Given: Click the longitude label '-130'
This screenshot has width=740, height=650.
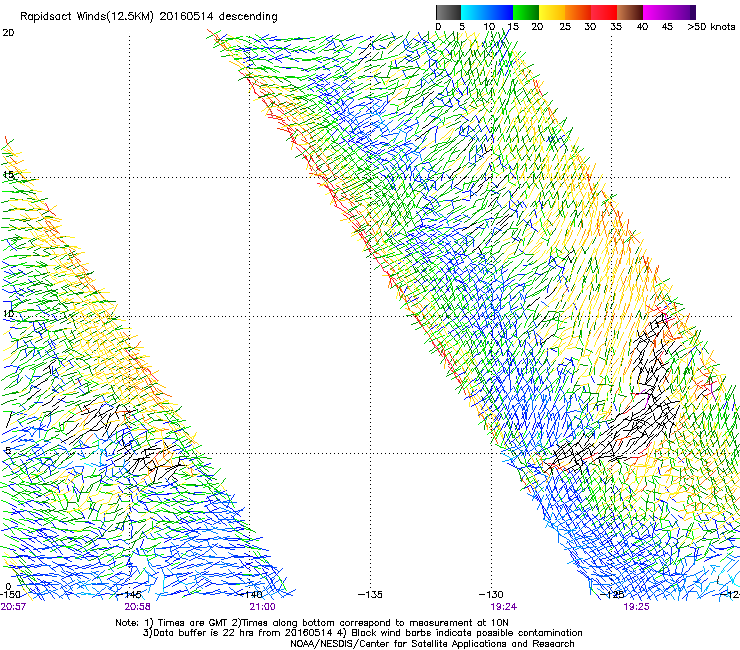Looking at the screenshot, I should [491, 594].
